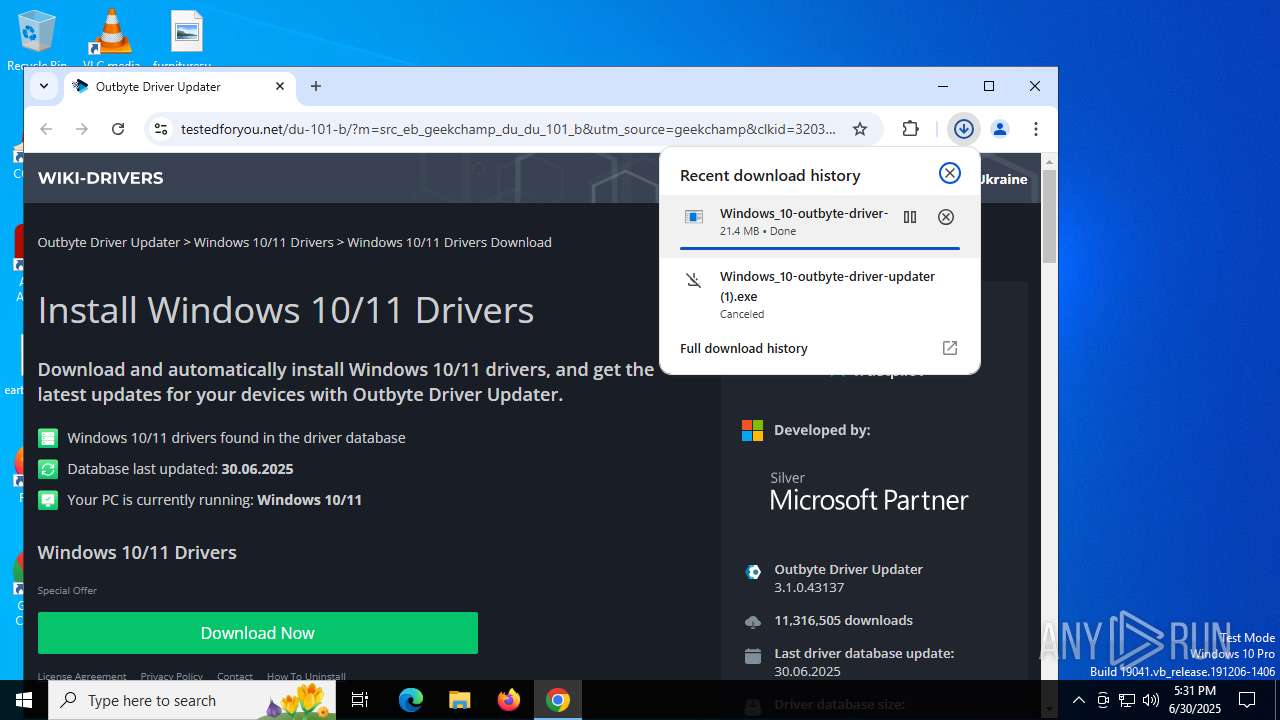Pause the Windows_10-outbyte-driver download
Image resolution: width=1280 pixels, height=720 pixels.
point(910,217)
